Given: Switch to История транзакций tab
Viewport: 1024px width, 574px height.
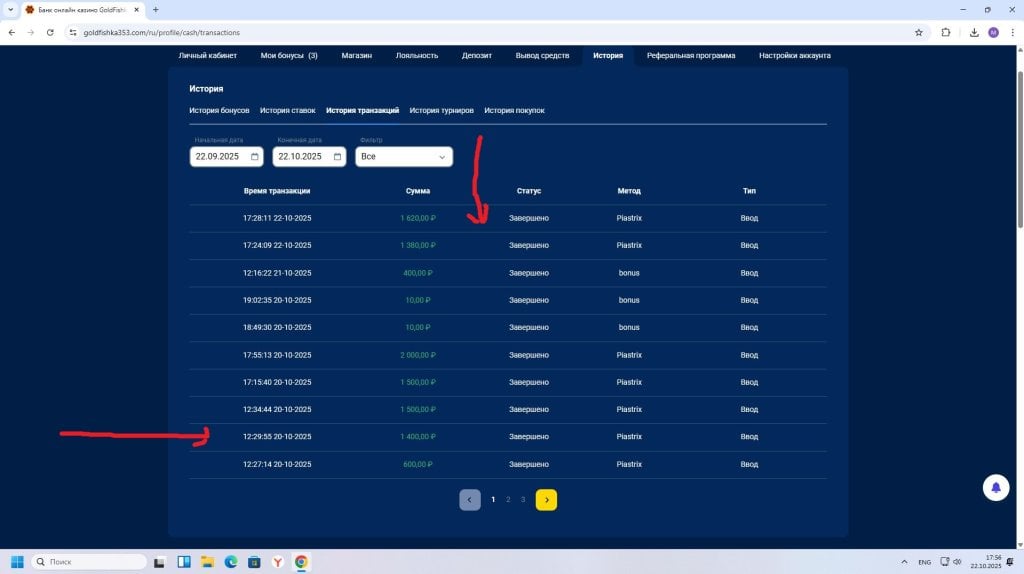Looking at the screenshot, I should pos(362,110).
